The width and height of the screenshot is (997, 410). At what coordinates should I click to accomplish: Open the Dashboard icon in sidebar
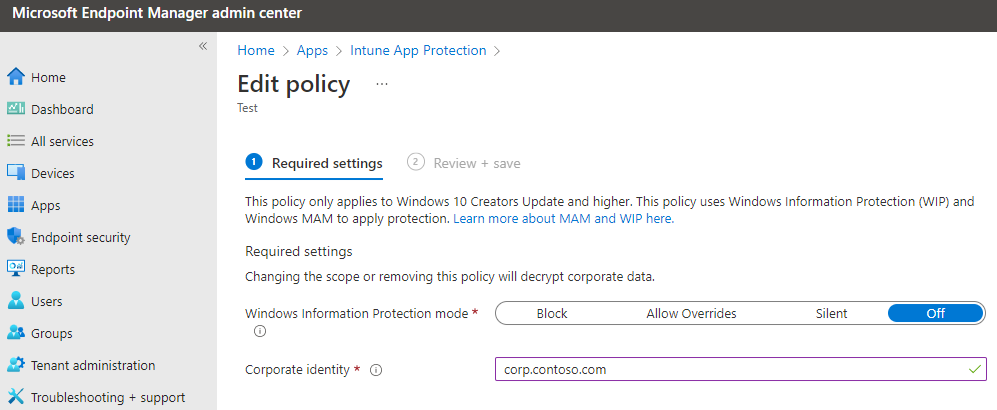[x=15, y=109]
